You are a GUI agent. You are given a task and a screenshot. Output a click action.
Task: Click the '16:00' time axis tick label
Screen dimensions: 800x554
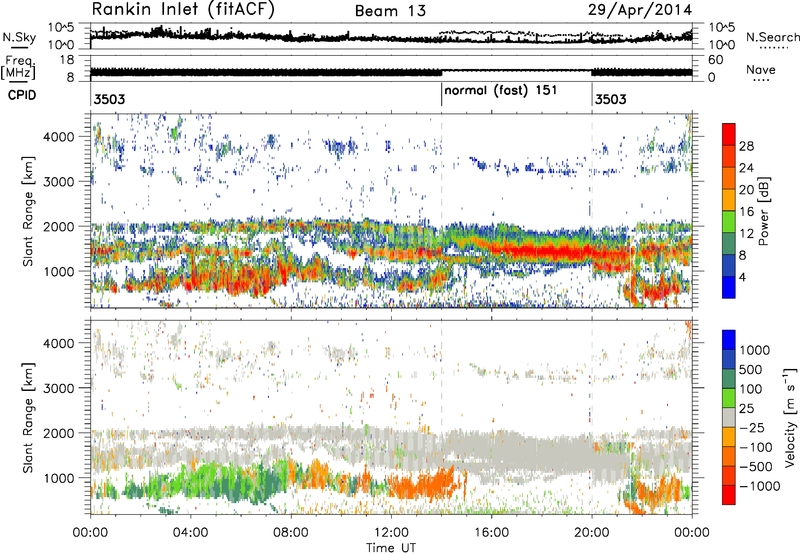(491, 533)
